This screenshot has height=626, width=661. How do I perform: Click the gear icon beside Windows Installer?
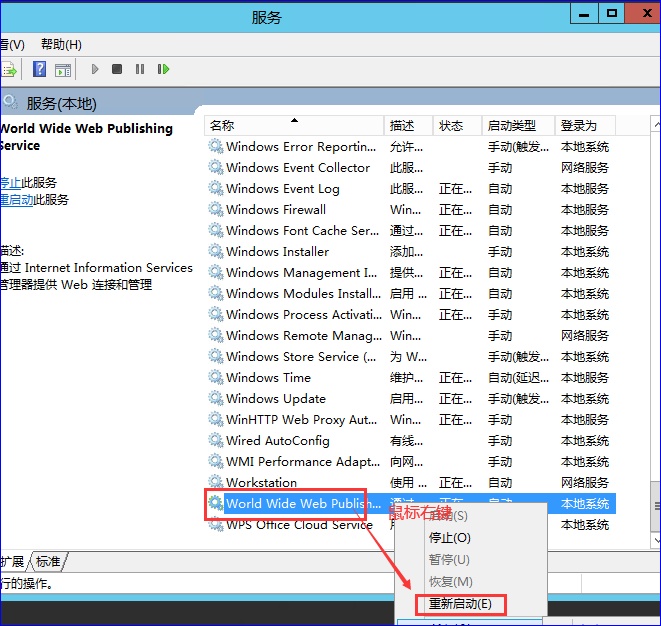click(216, 251)
